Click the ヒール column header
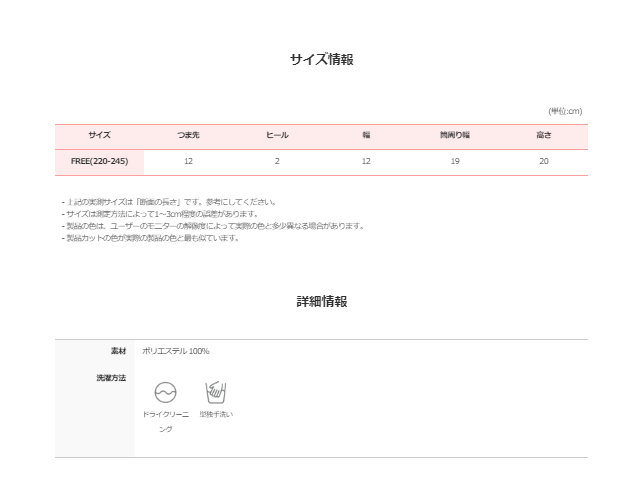The height and width of the screenshot is (499, 644). (x=277, y=135)
